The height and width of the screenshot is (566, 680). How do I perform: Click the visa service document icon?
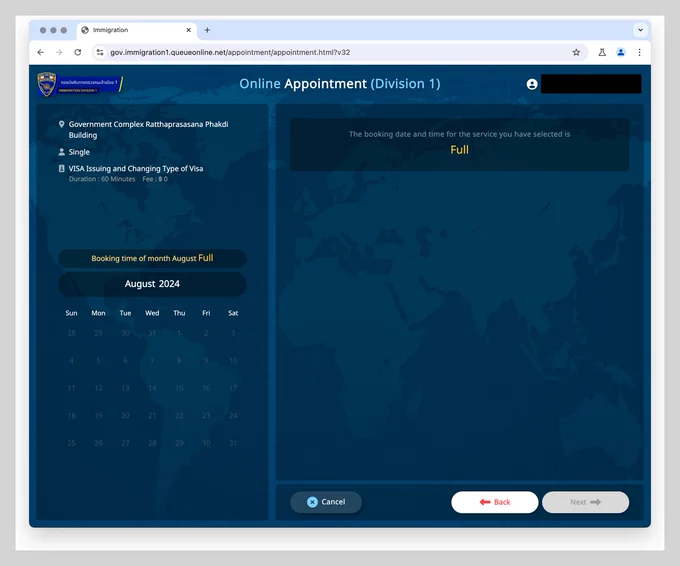click(x=62, y=168)
